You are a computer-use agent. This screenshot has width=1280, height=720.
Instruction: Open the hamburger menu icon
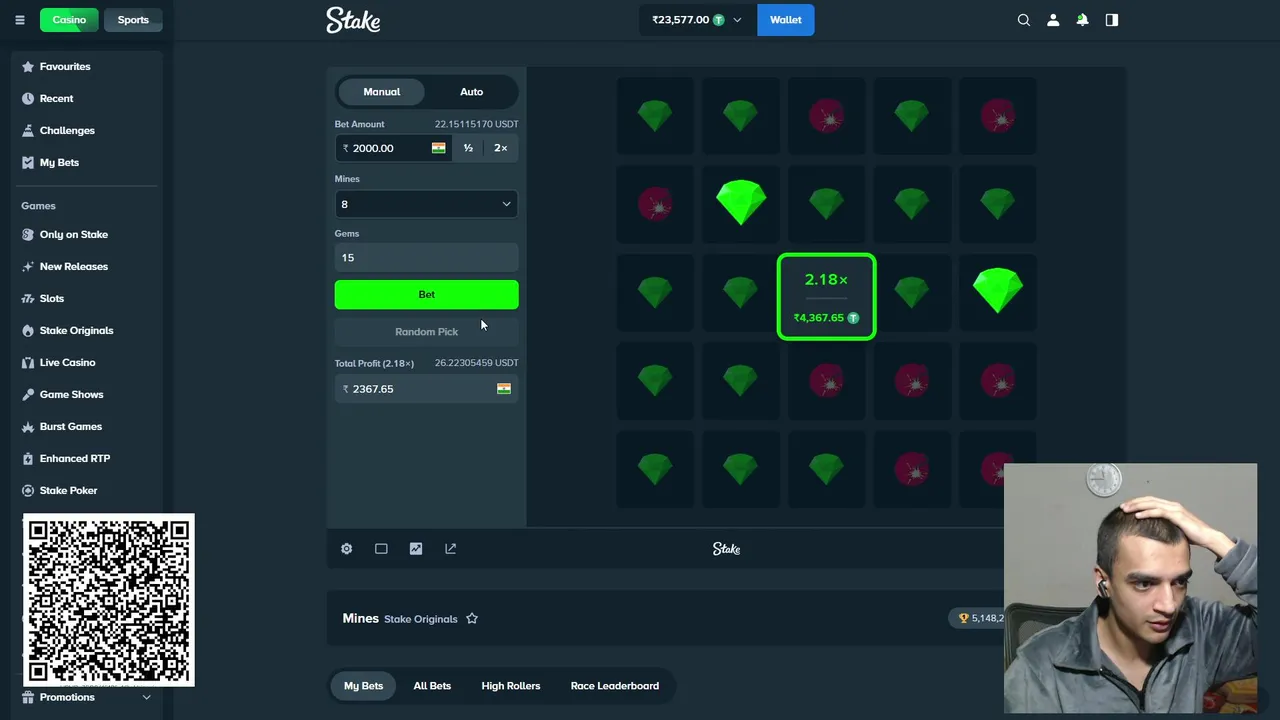tap(19, 20)
